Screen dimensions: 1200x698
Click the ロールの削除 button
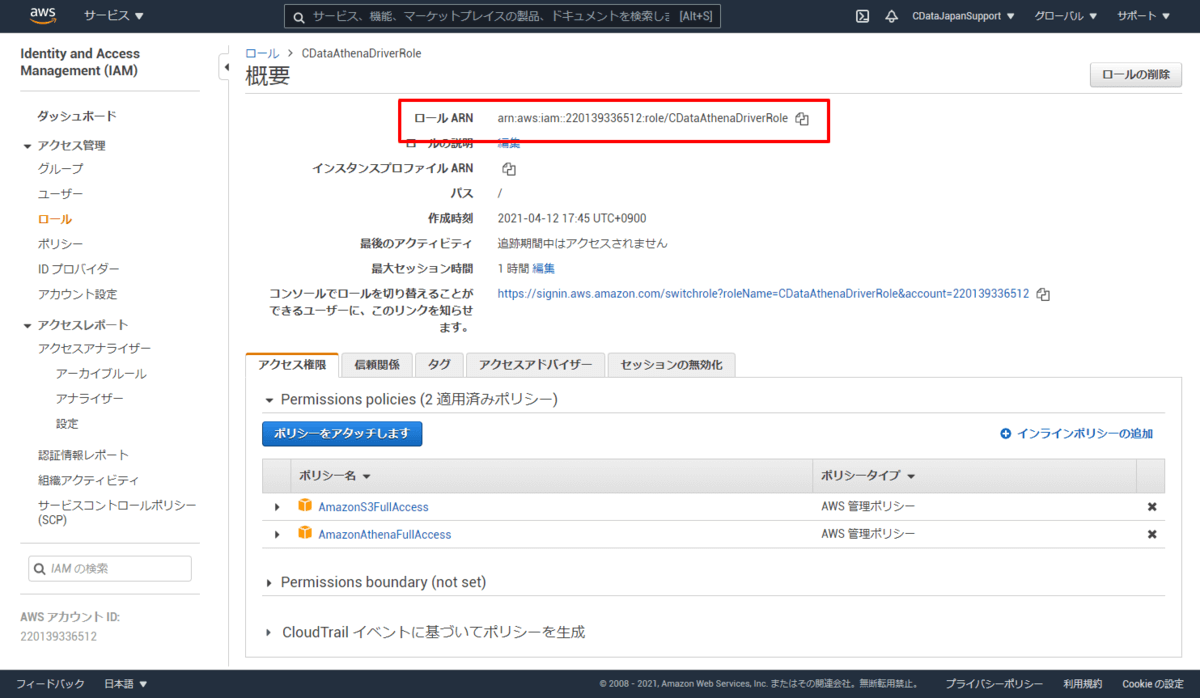tap(1136, 75)
